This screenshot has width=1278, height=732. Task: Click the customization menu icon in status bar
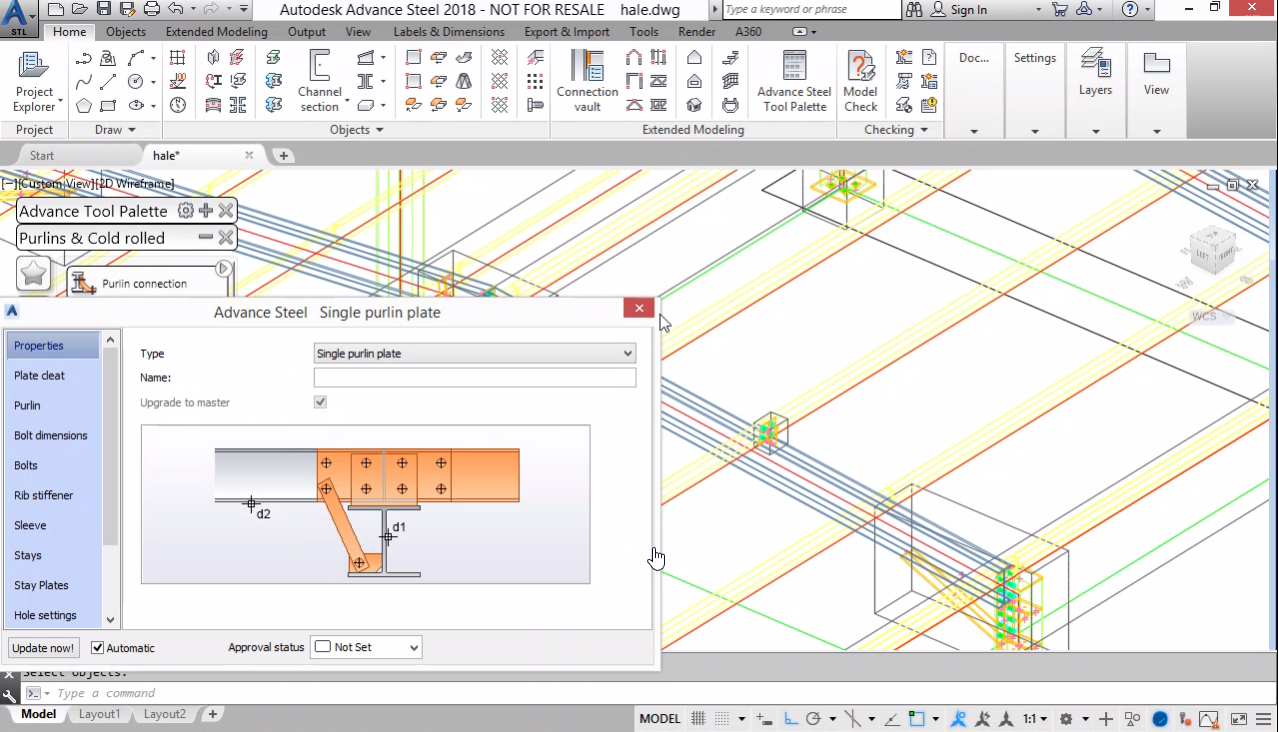[x=1263, y=719]
